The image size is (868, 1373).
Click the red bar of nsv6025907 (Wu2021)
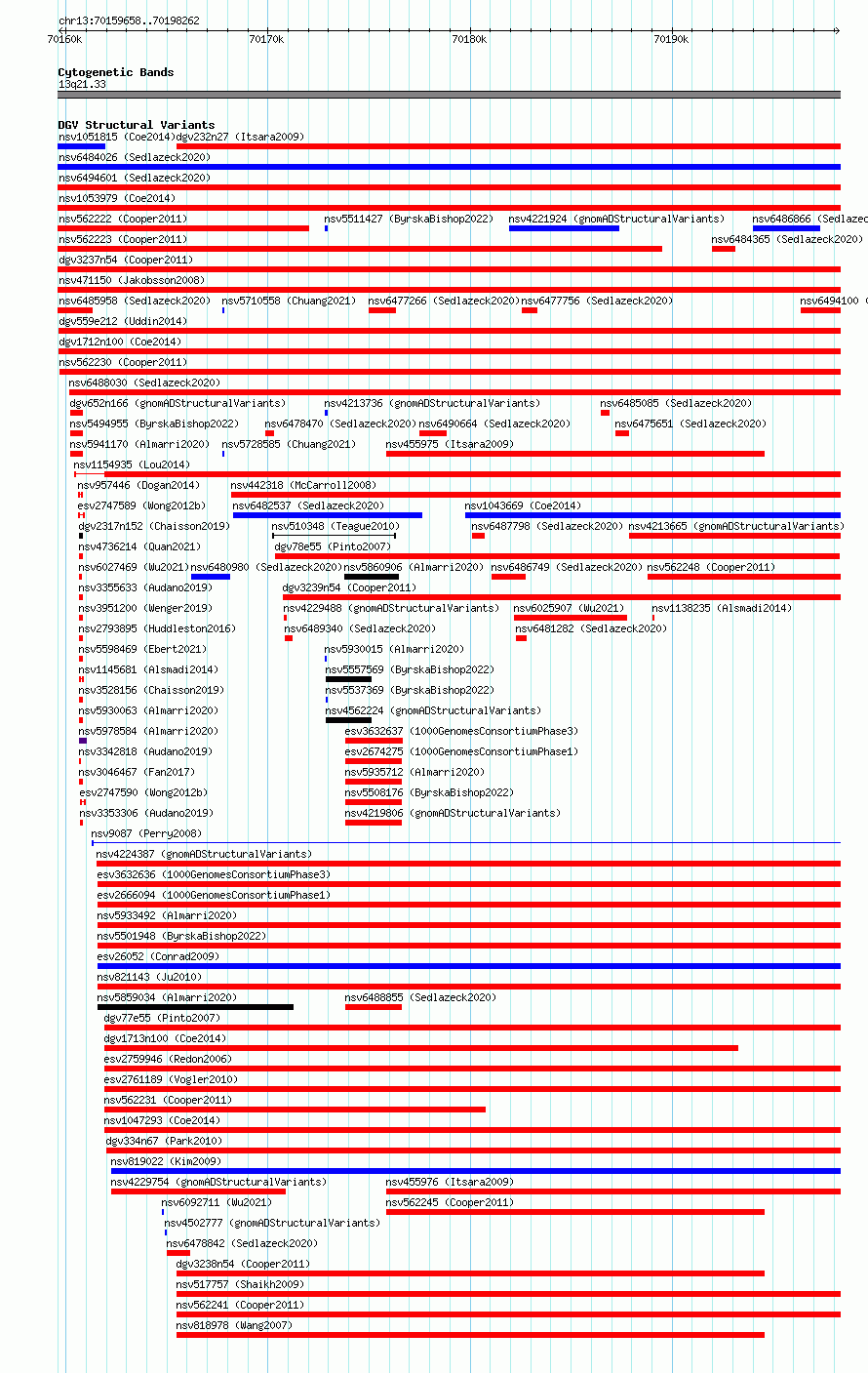click(571, 618)
